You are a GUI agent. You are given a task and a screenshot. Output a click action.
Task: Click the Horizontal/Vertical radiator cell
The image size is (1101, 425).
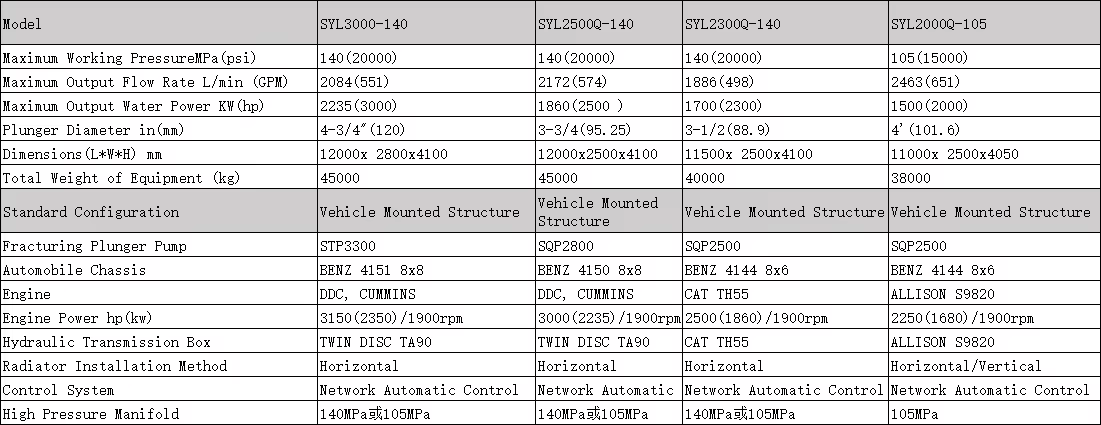click(x=965, y=366)
